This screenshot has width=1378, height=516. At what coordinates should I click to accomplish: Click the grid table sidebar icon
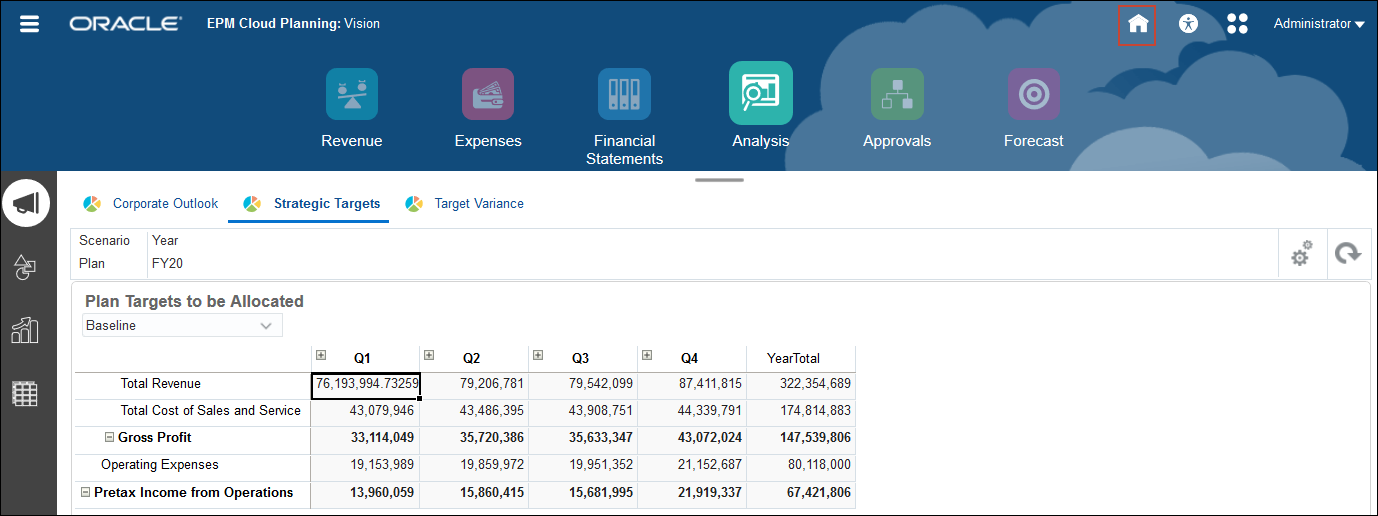[25, 393]
